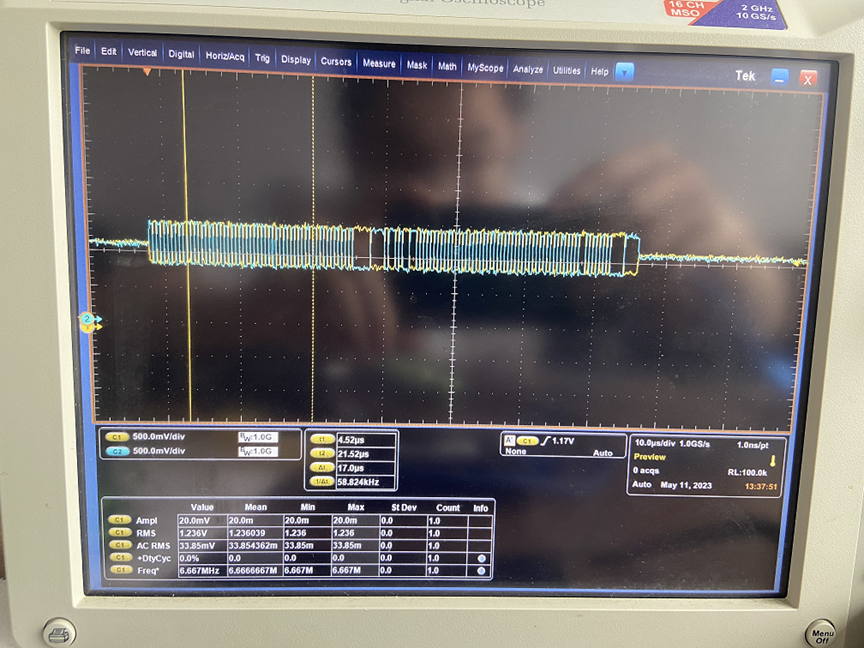
Task: Select the t1 value 4.52µs
Action: pos(366,440)
